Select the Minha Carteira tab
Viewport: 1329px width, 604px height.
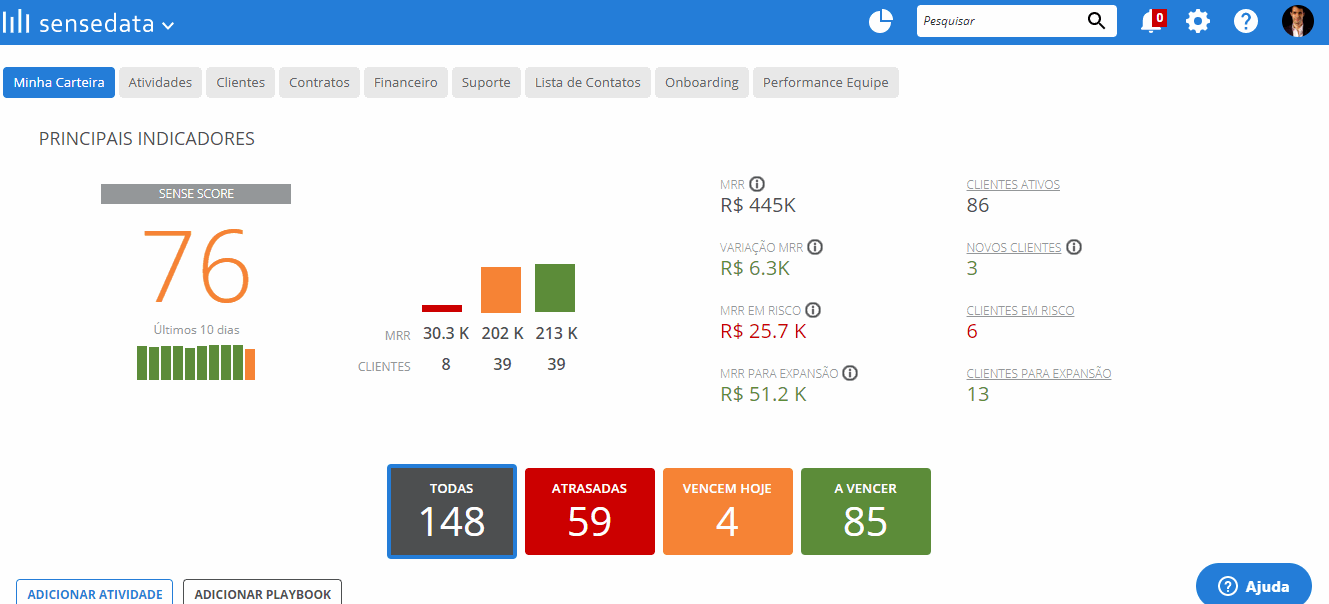(59, 83)
